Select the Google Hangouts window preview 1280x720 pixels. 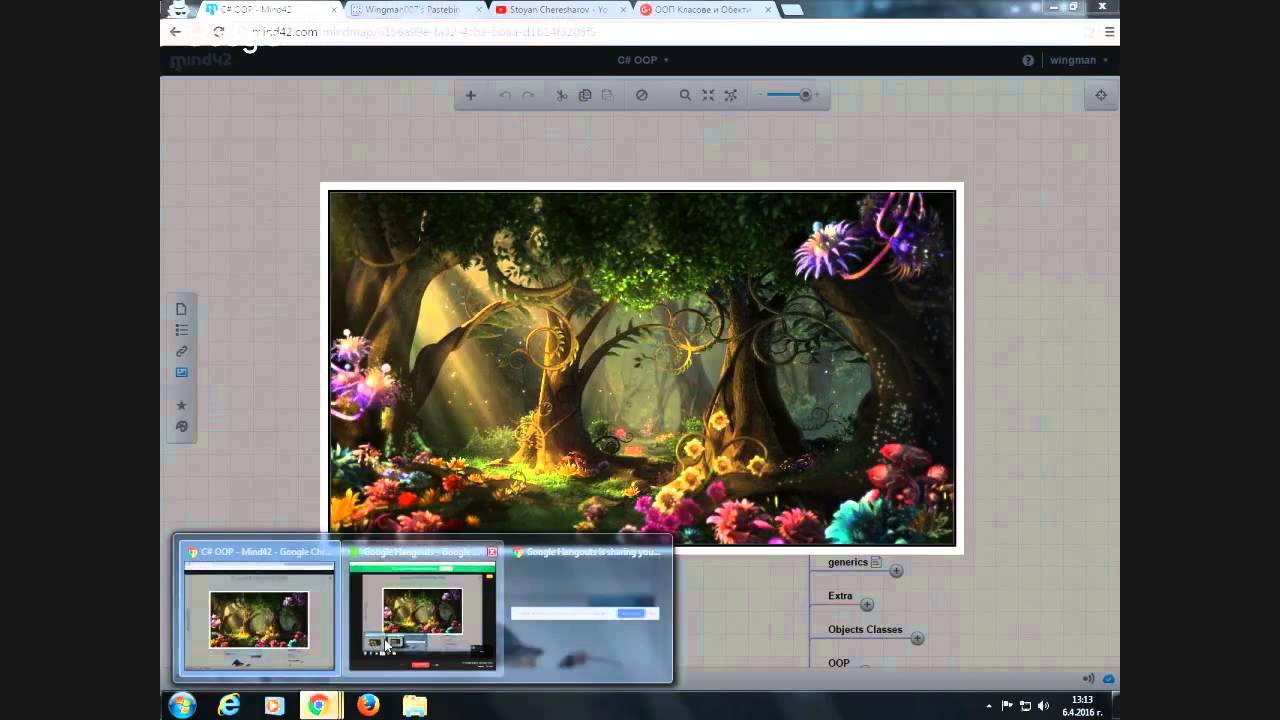(422, 609)
